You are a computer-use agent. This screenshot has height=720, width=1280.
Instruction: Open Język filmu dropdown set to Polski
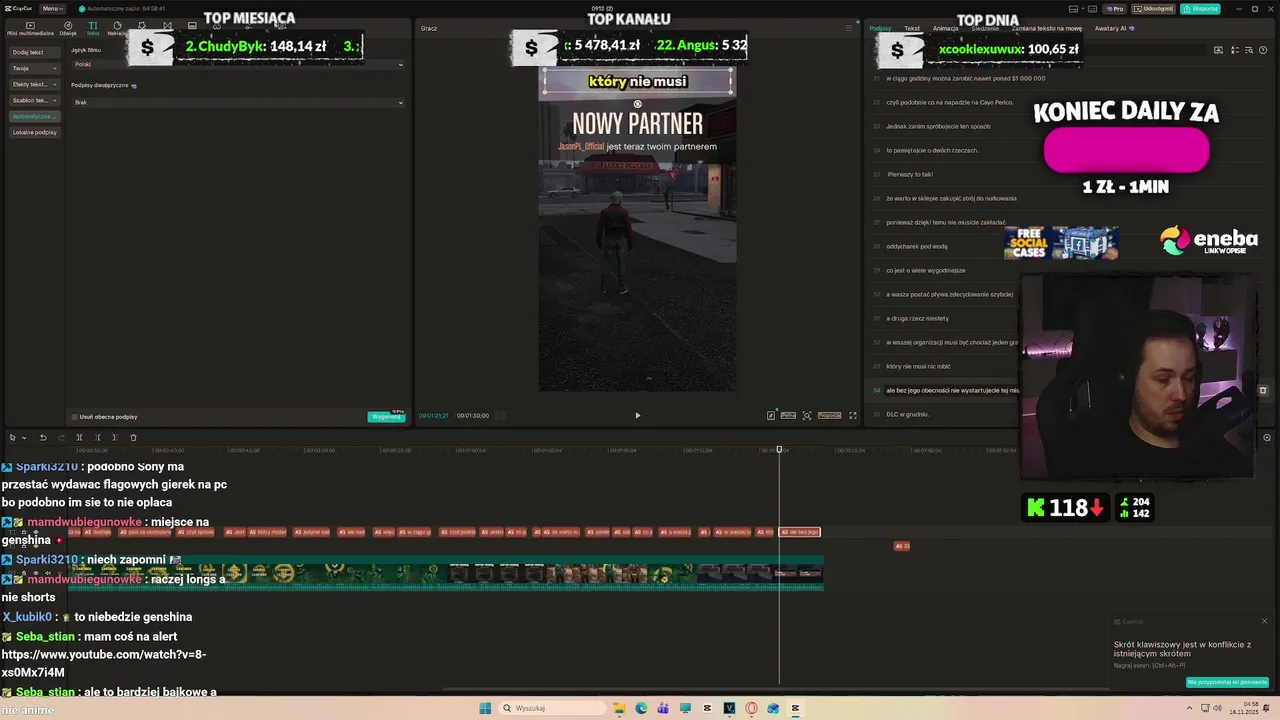pyautogui.click(x=238, y=64)
